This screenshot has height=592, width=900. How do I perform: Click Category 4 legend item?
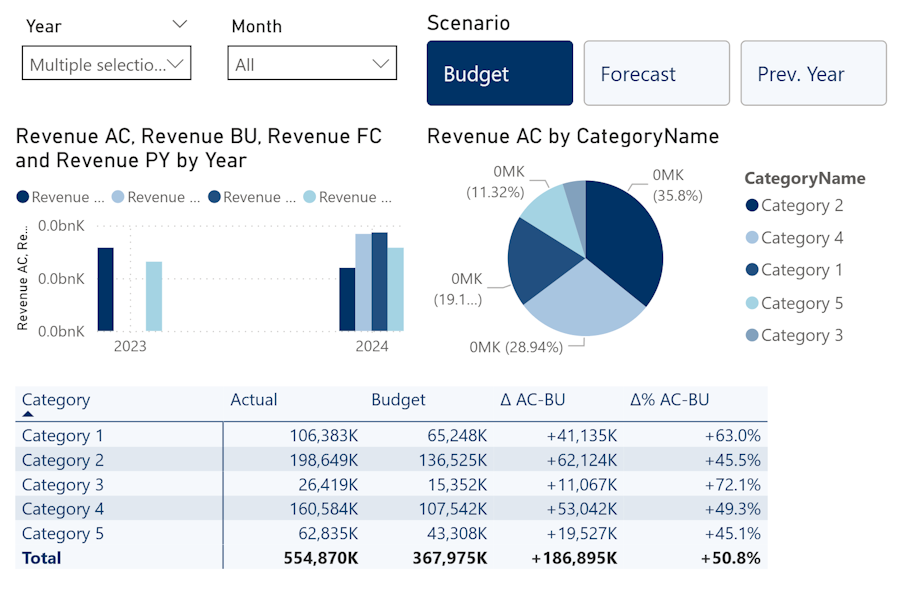coord(801,238)
